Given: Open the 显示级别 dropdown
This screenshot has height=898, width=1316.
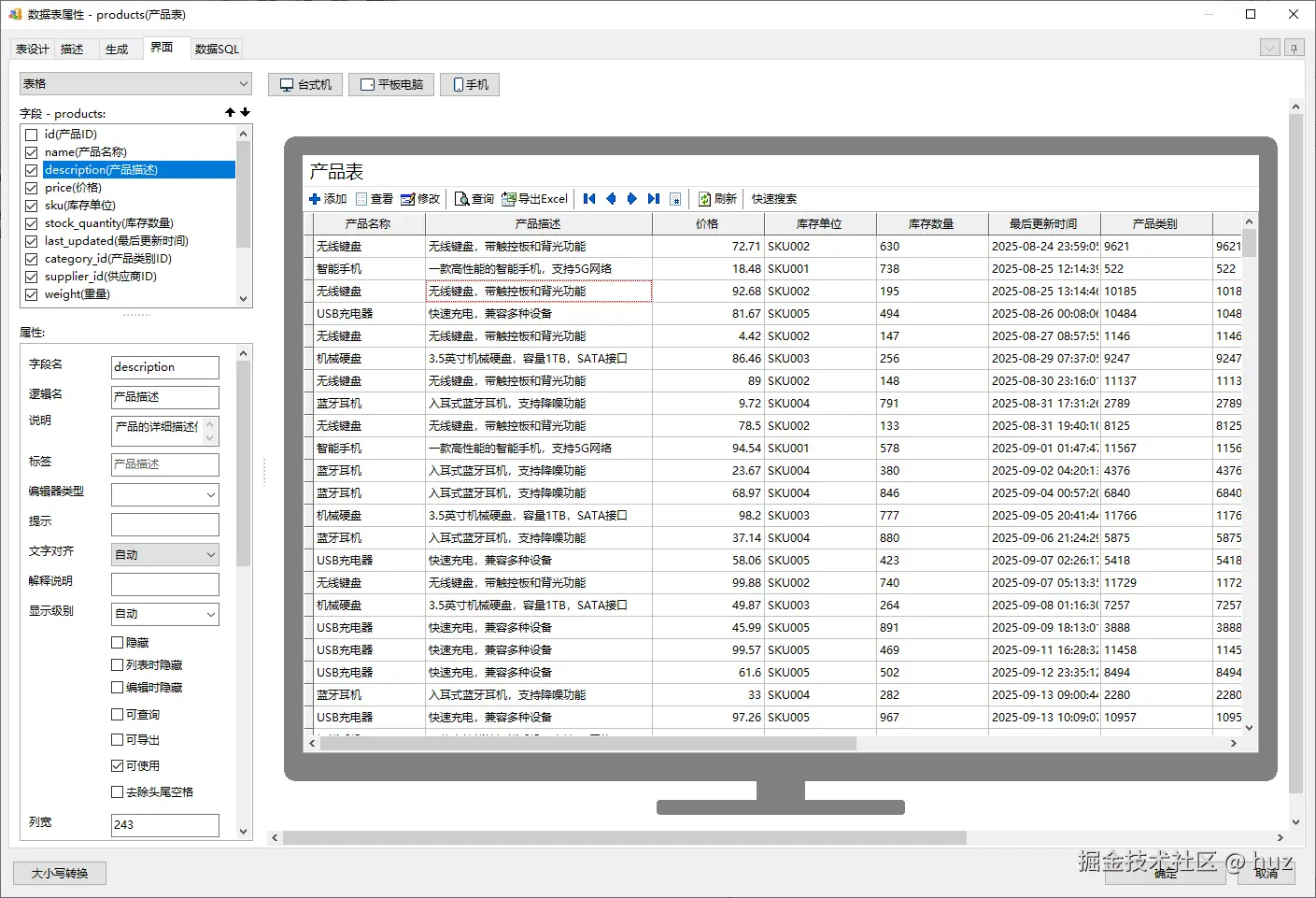Looking at the screenshot, I should tap(165, 614).
